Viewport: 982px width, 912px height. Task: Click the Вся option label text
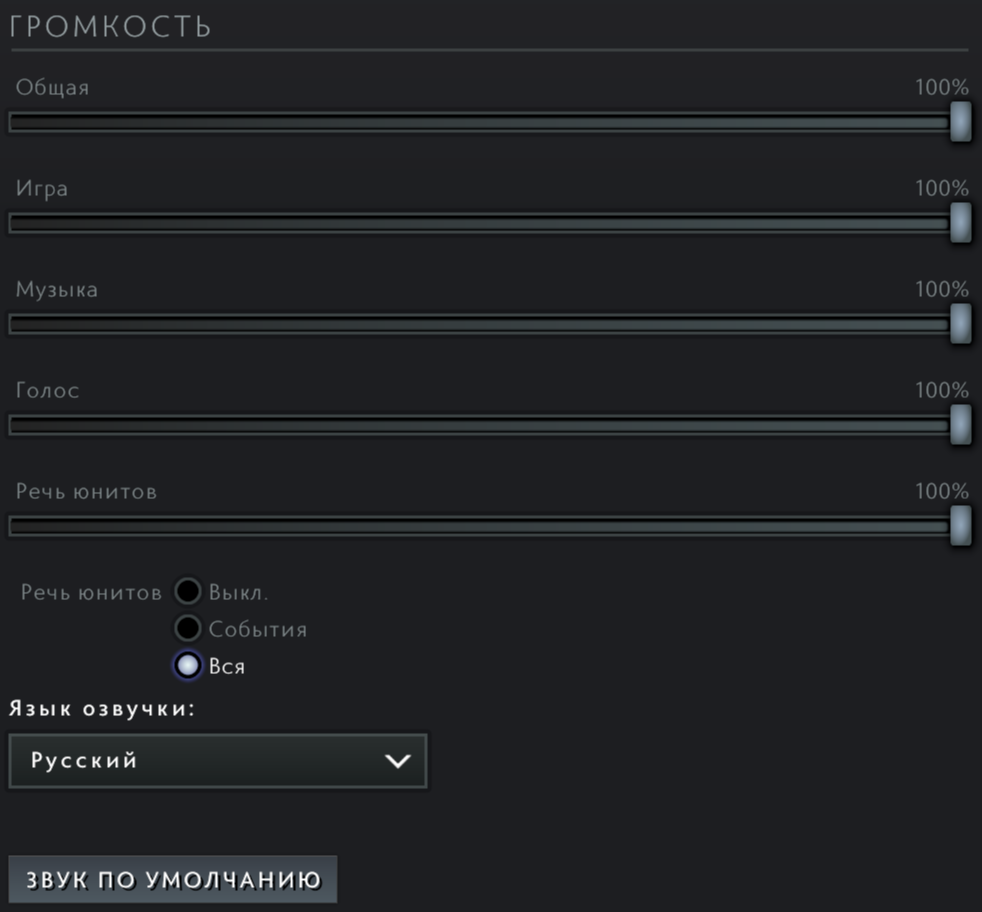[x=227, y=667]
